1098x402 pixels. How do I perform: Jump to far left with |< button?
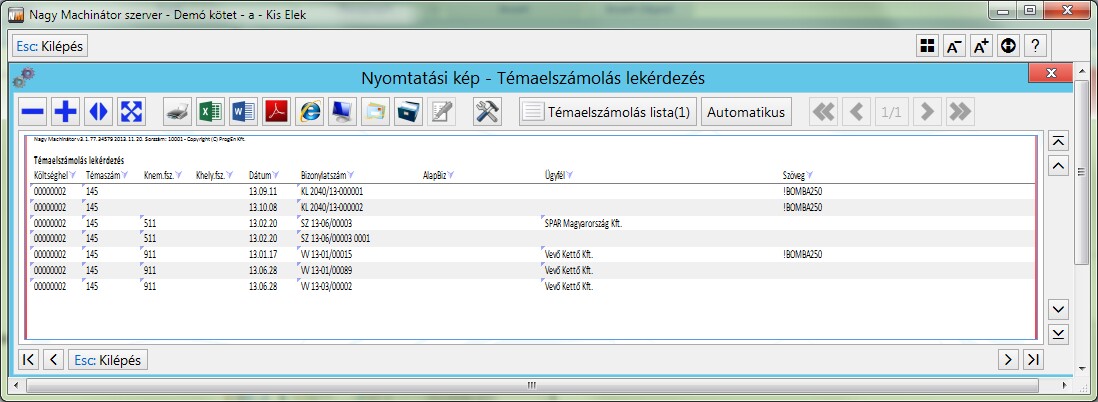click(x=29, y=360)
